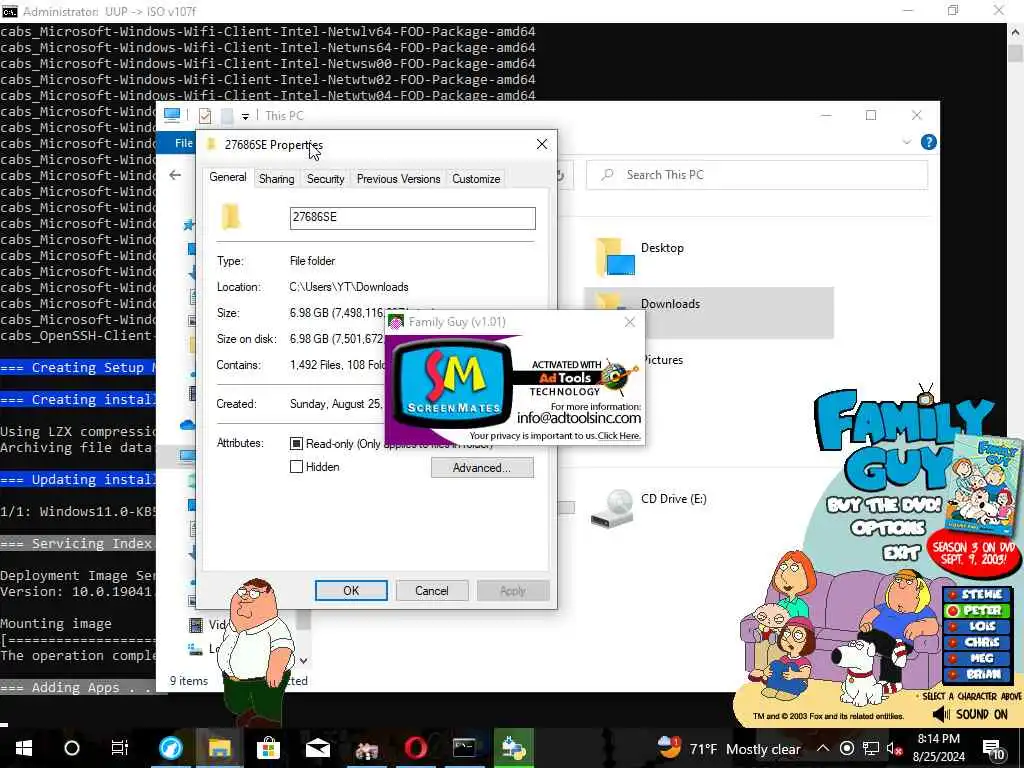
Task: Click Exit in the Family Guy panel
Action: [x=901, y=553]
